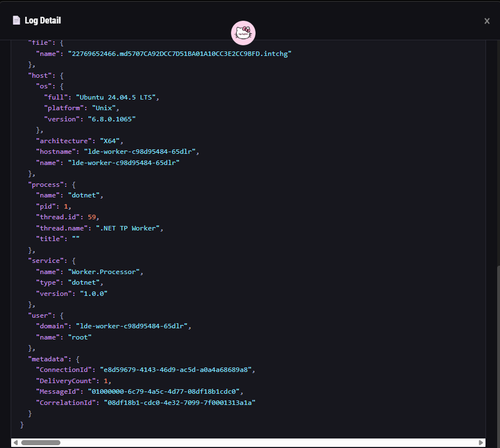Screen dimensions: 500x448
Task: Select the user name value "root"
Action: 80,337
